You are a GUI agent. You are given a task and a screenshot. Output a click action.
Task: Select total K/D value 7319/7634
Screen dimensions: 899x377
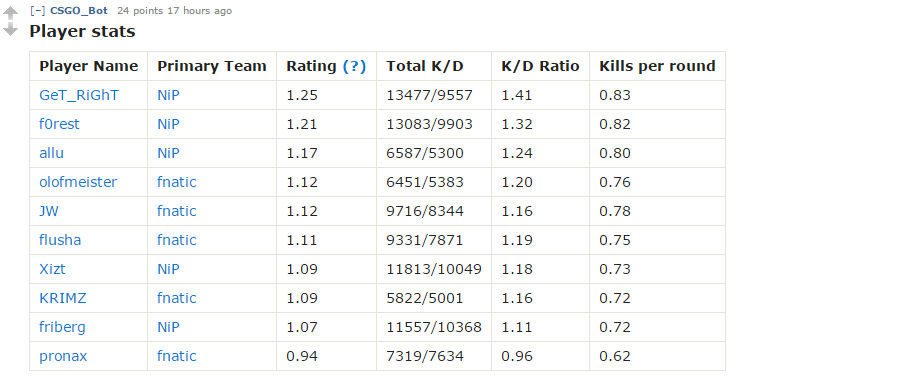click(x=425, y=356)
